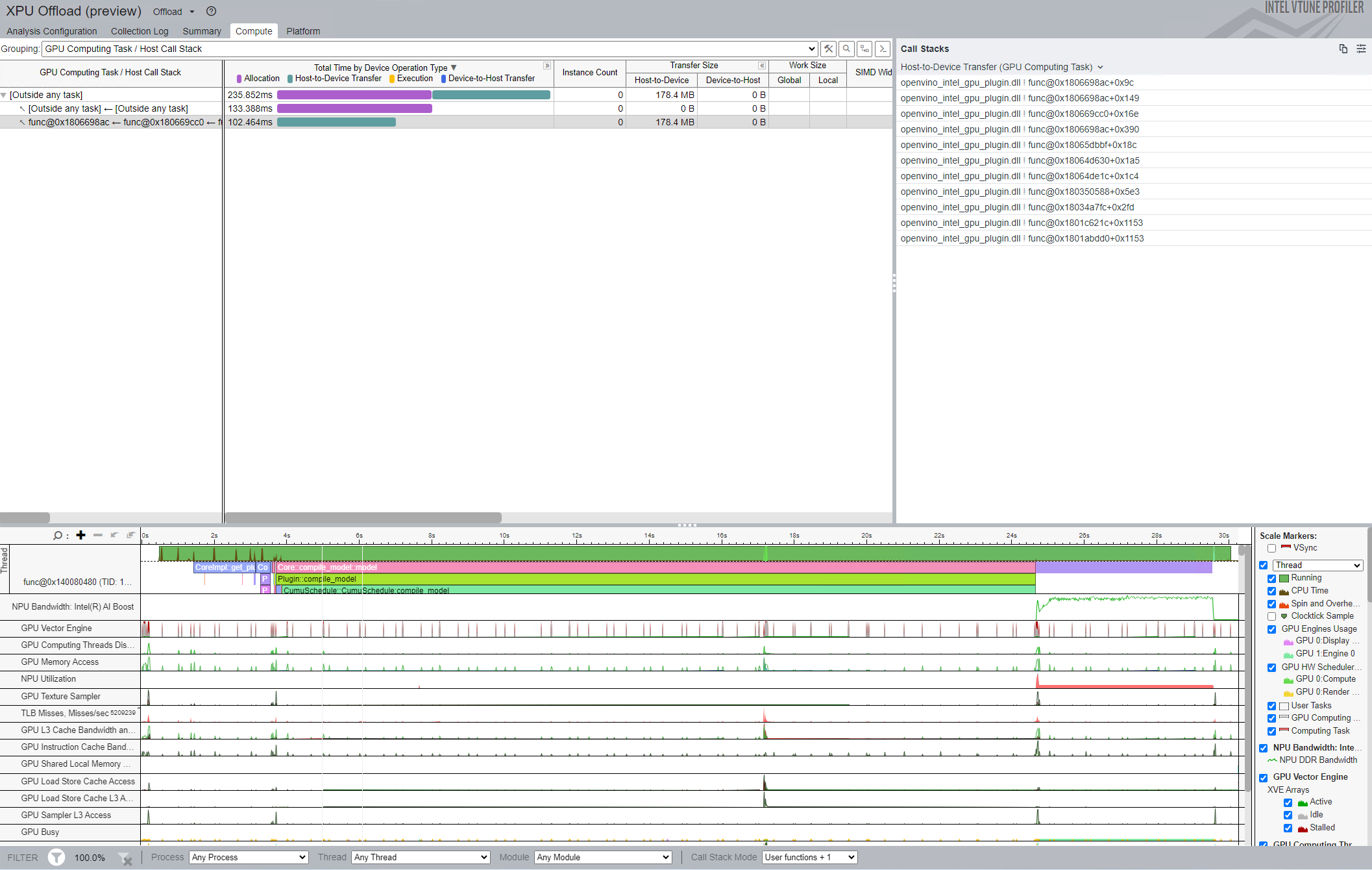Click the expand hierarchy tree icon

pyautogui.click(x=864, y=49)
